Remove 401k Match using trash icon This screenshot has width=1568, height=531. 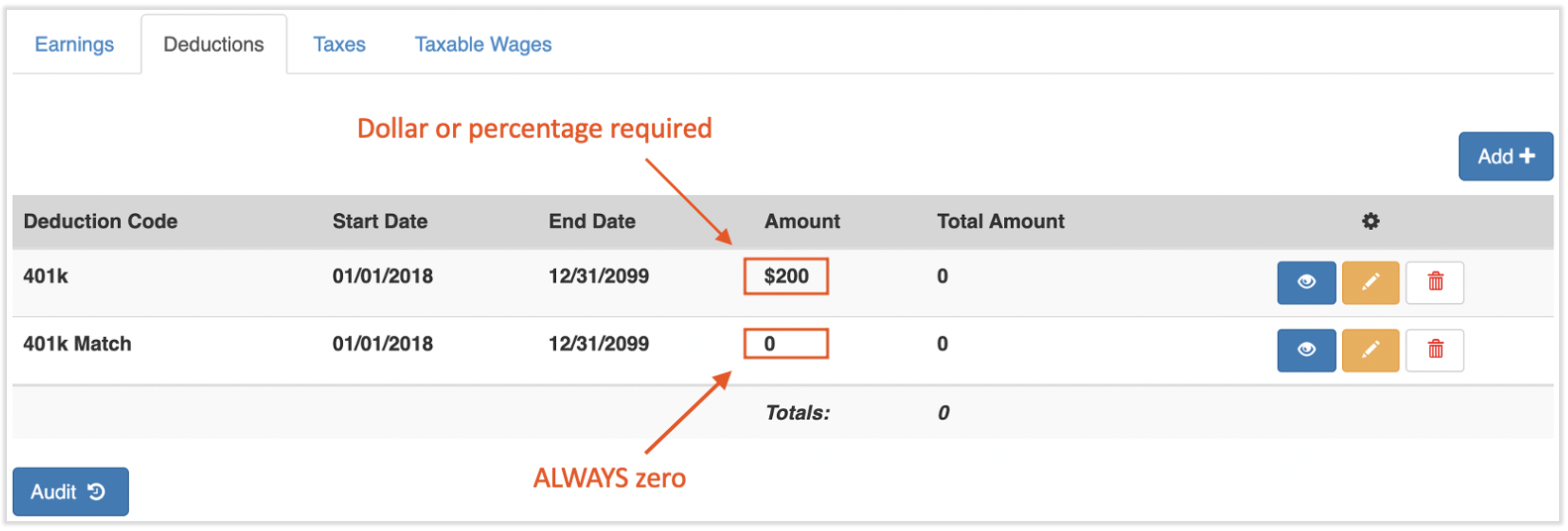point(1434,350)
